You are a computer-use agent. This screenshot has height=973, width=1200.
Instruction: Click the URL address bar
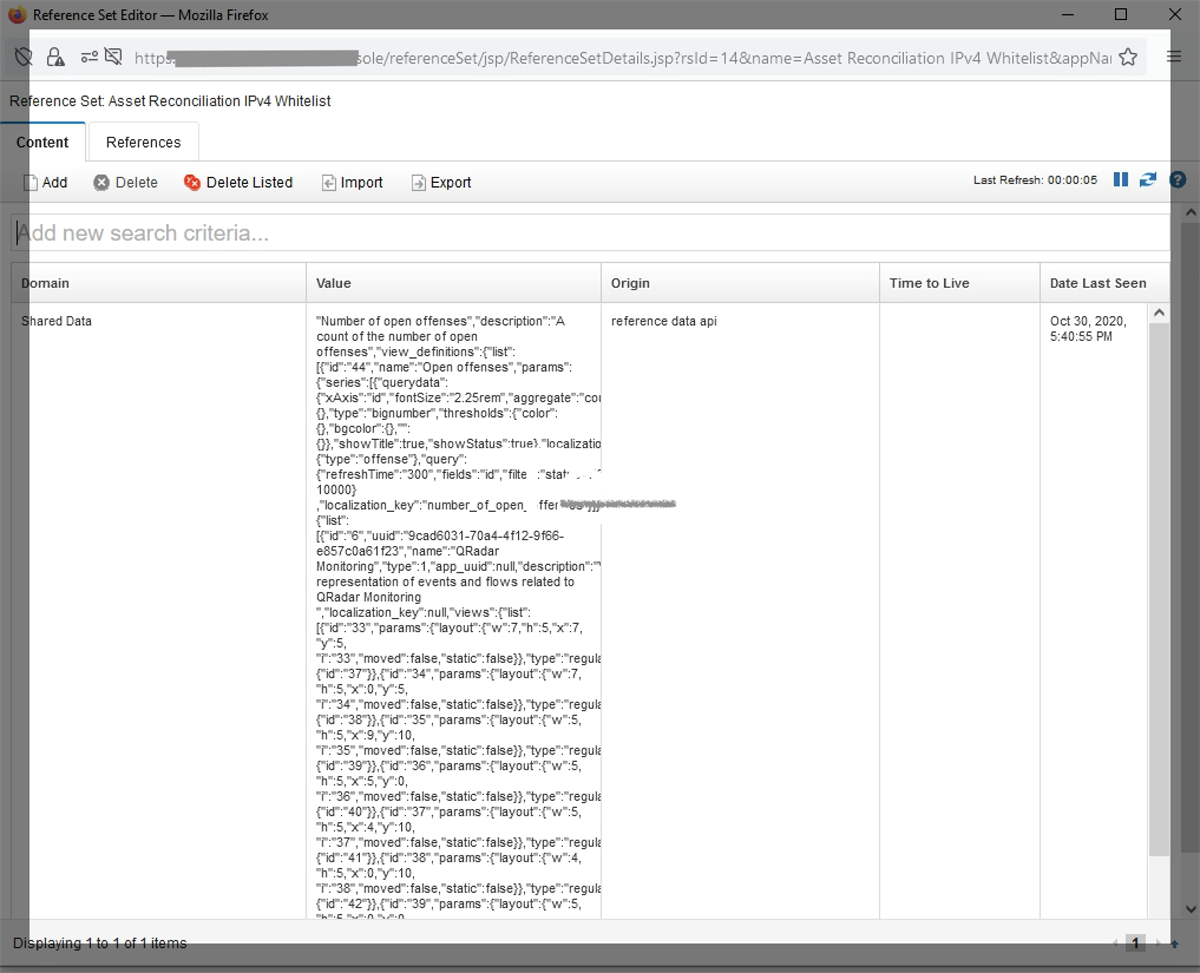pos(620,58)
